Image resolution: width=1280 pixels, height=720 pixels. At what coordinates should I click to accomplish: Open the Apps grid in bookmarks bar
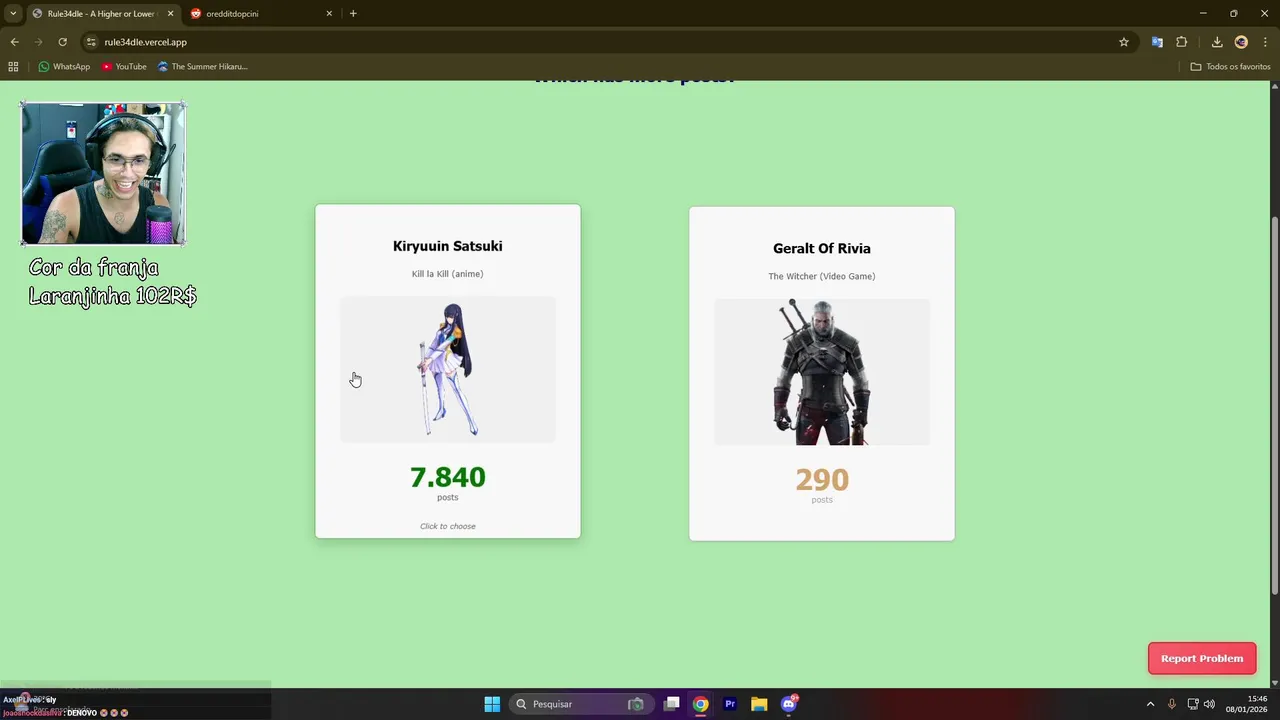coord(13,67)
